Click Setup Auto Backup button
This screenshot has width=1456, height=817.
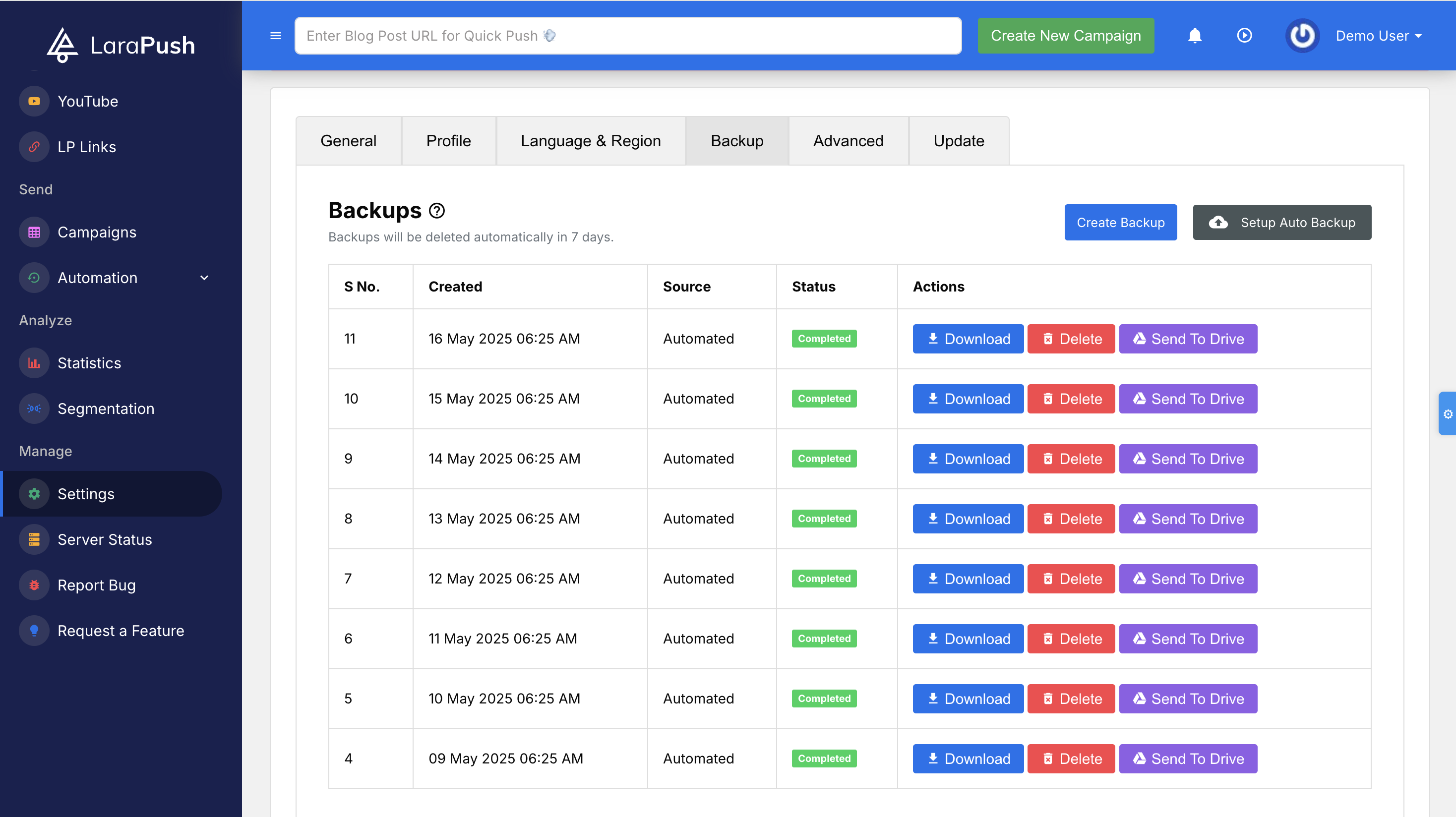pos(1281,222)
